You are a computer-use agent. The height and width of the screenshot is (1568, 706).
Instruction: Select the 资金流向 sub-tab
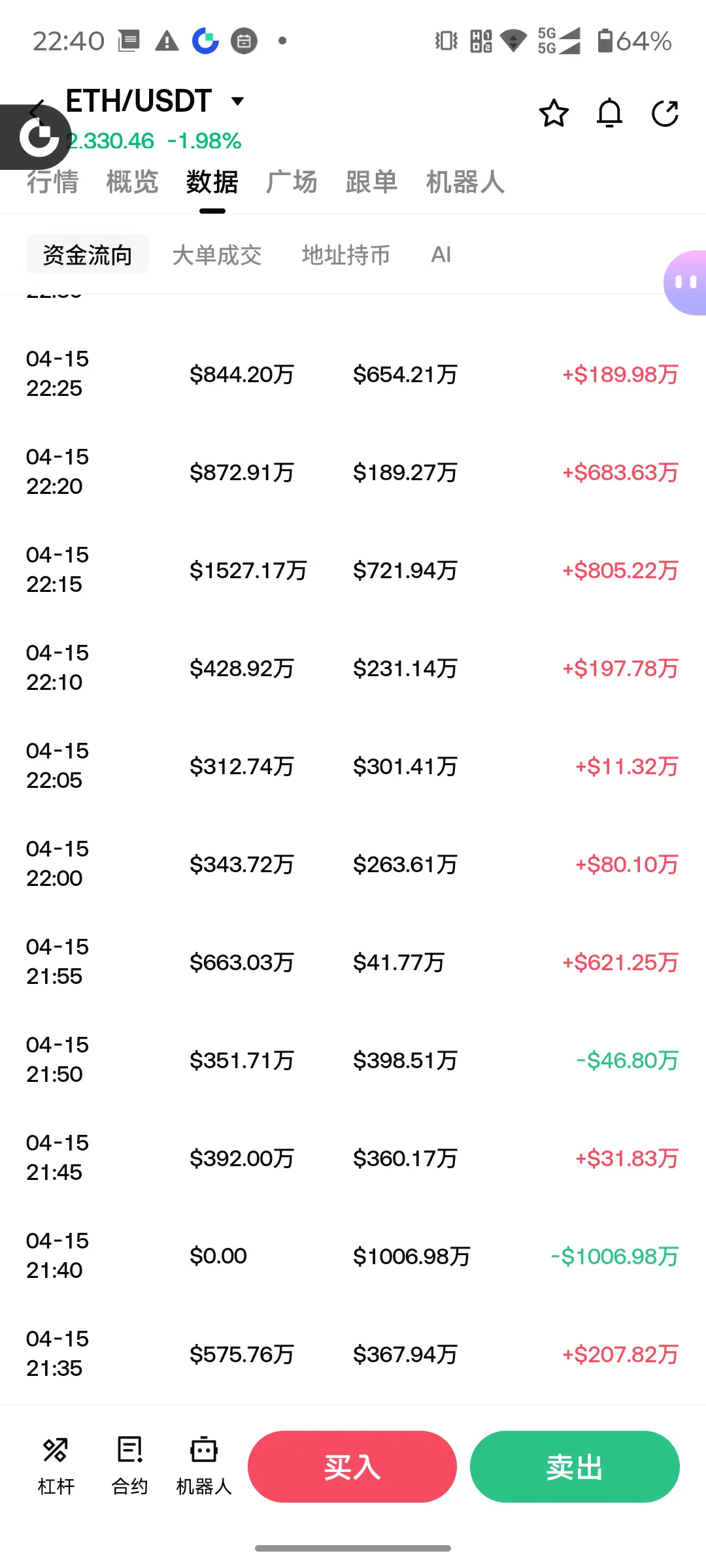[x=88, y=254]
